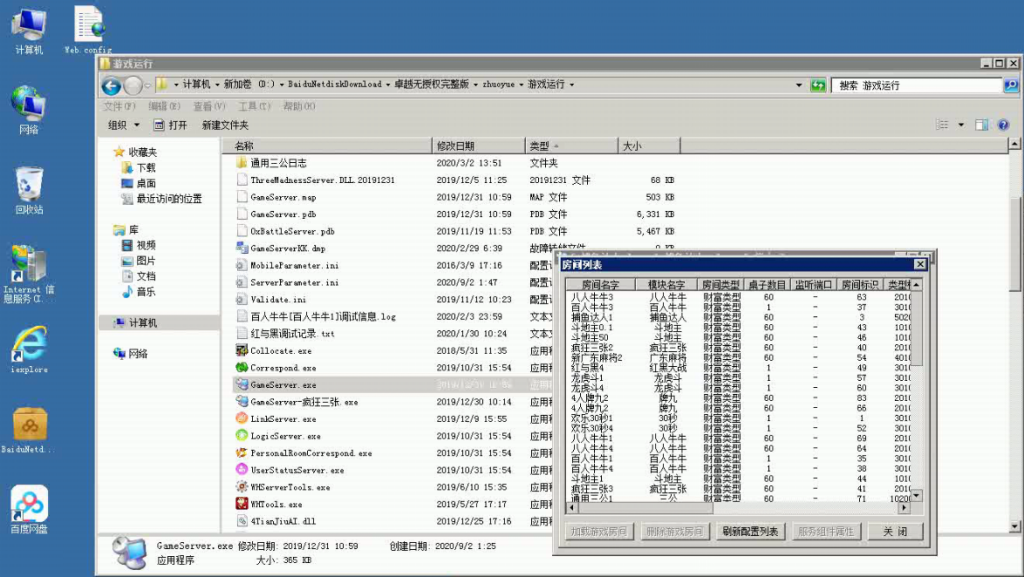The height and width of the screenshot is (577, 1024).
Task: Click the PersonalRoomCorrespond.exe file icon
Action: (242, 453)
